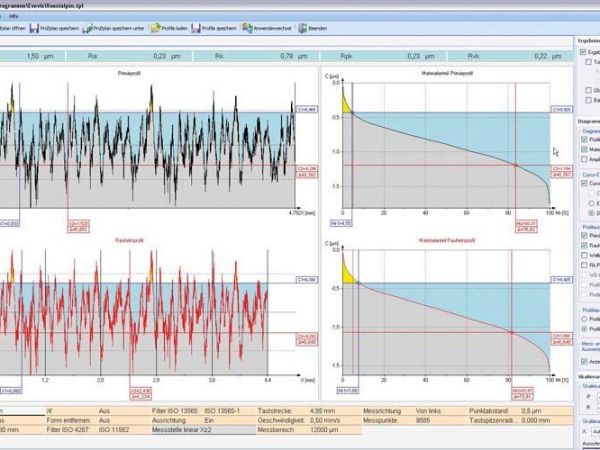
Task: Enable the Ra... checkbox under Ergebnisse
Action: [x=589, y=100]
